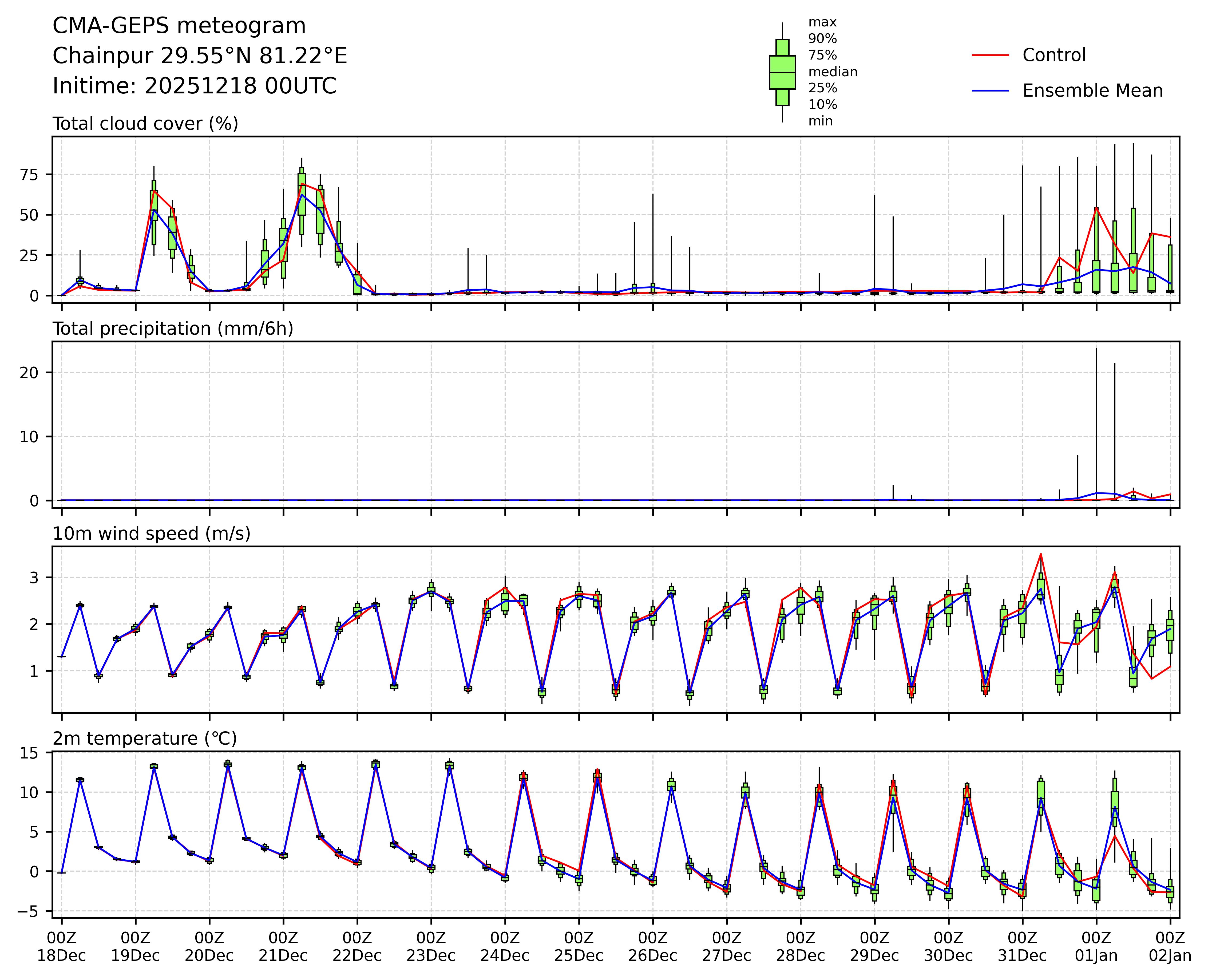The image size is (1208, 980).
Task: Click the green box-plot legend symbol
Action: pyautogui.click(x=782, y=72)
